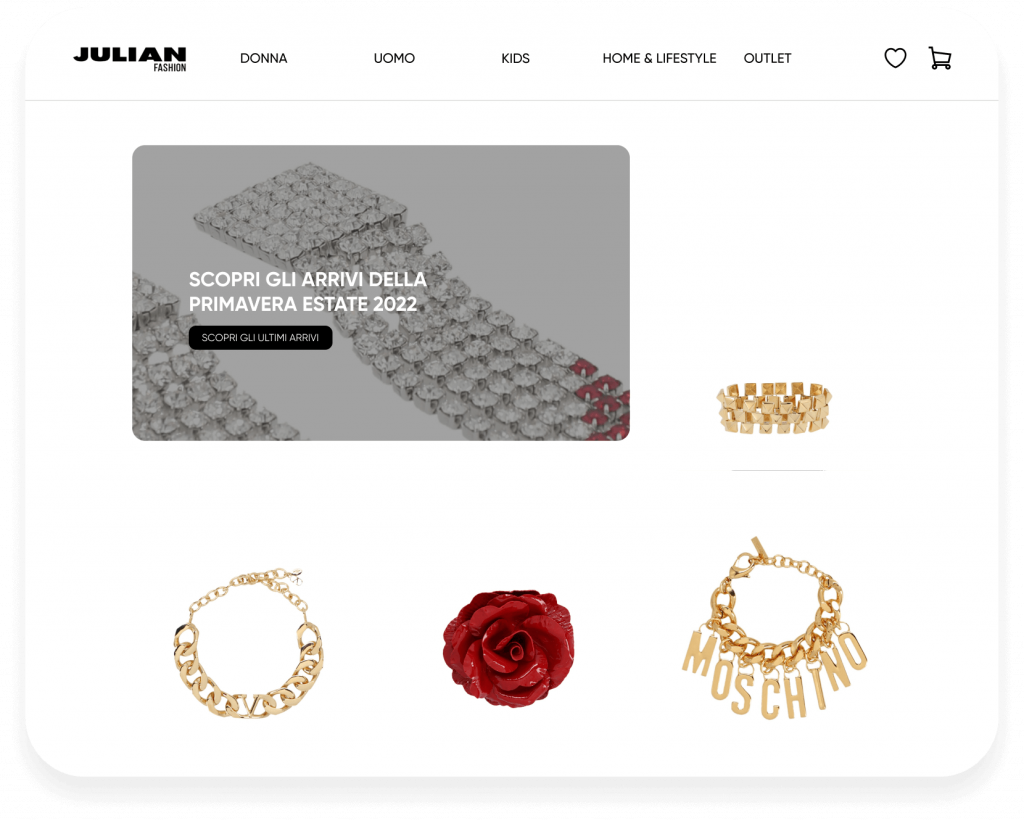1024x821 pixels.
Task: Click the FASHION text under the logo
Action: click(170, 67)
